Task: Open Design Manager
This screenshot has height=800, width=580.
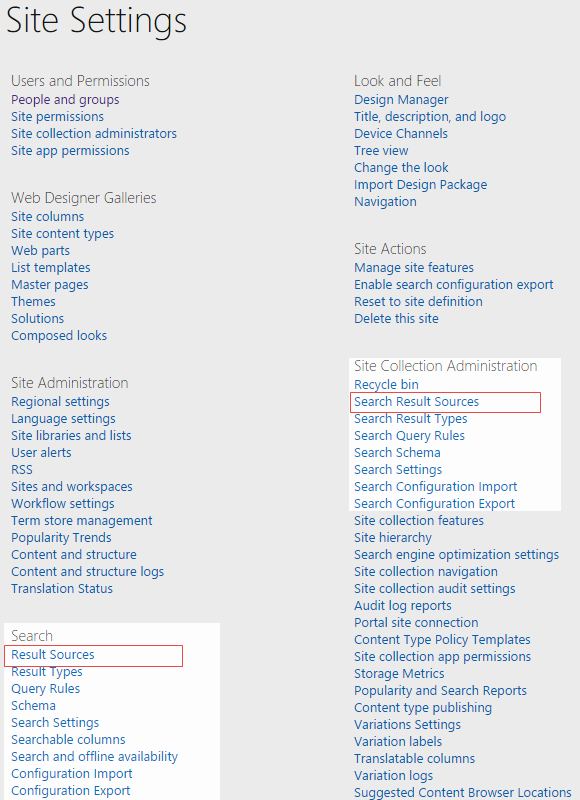Action: coord(401,99)
